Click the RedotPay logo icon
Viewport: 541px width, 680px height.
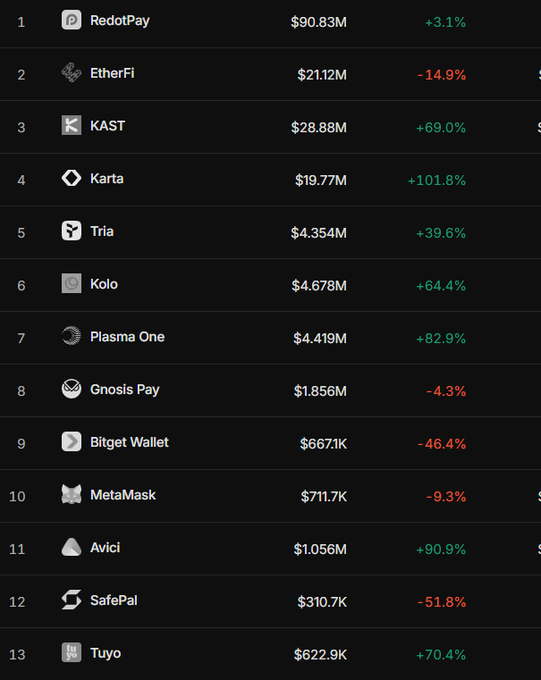71,20
